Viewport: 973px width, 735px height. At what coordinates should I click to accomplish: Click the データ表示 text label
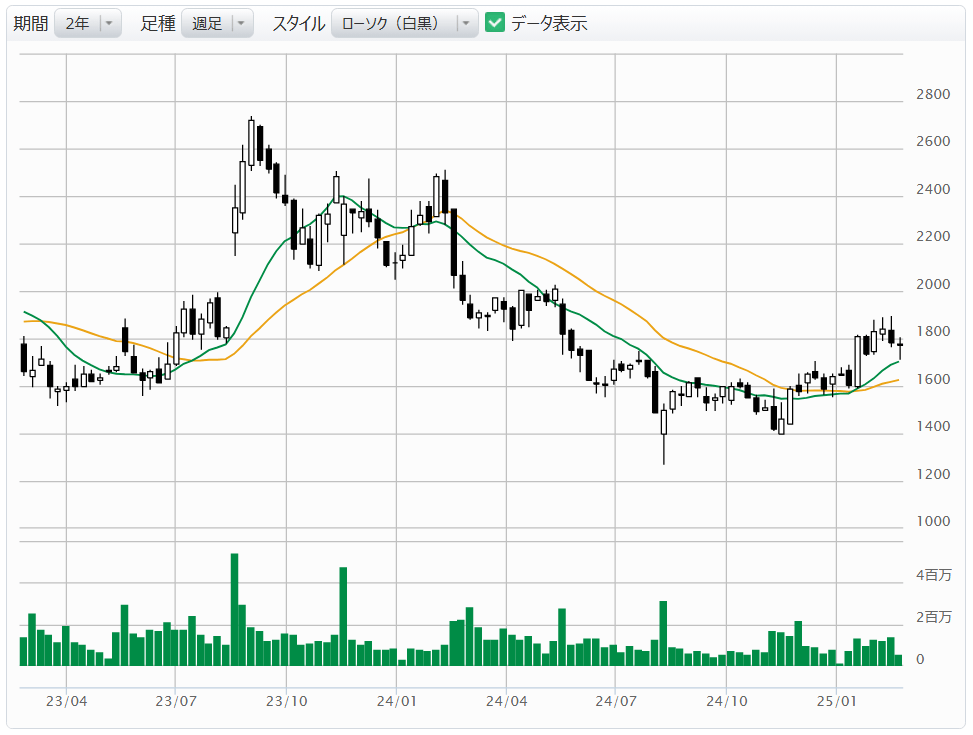(549, 24)
